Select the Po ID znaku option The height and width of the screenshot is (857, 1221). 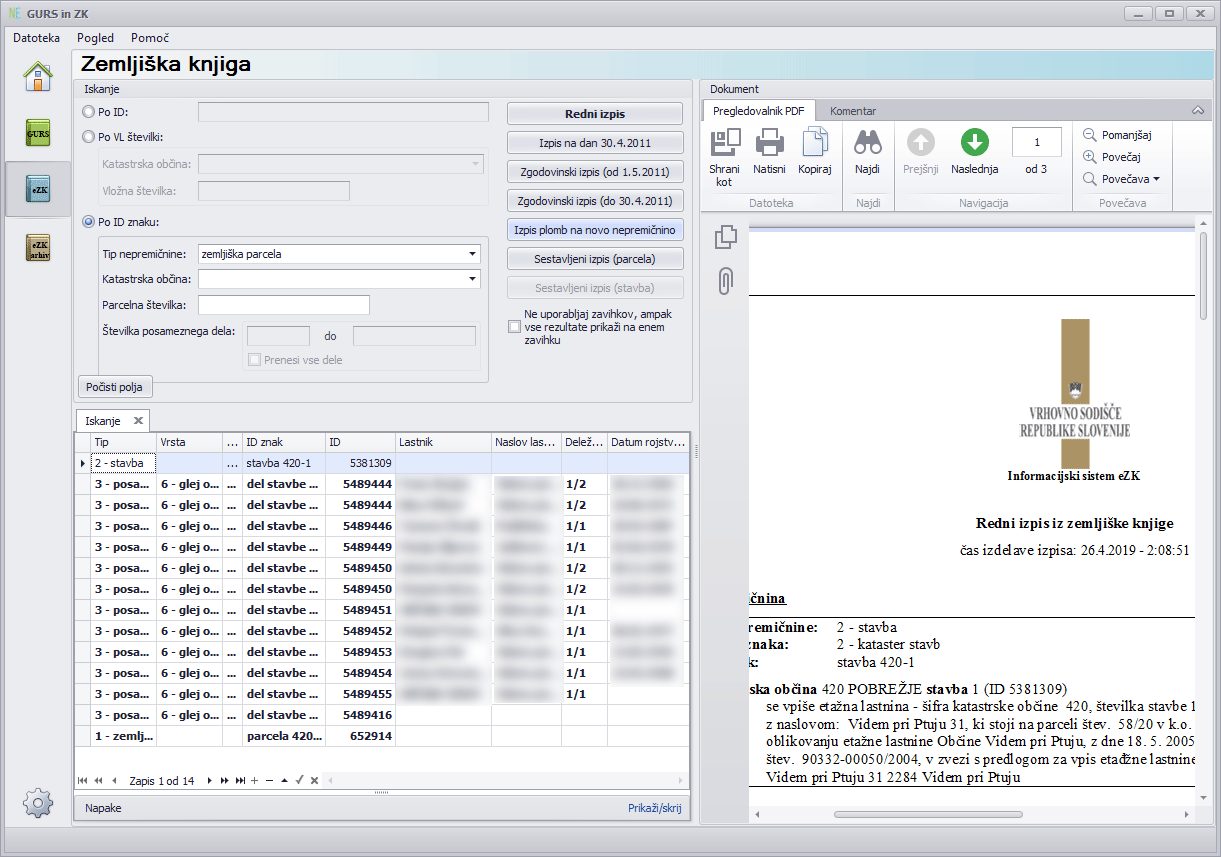tap(89, 221)
